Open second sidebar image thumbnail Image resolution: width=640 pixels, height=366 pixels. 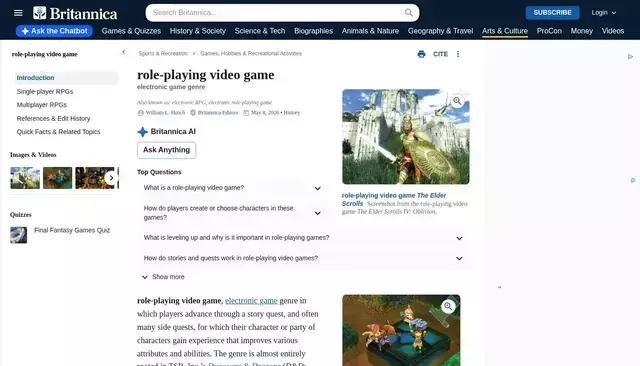point(58,178)
